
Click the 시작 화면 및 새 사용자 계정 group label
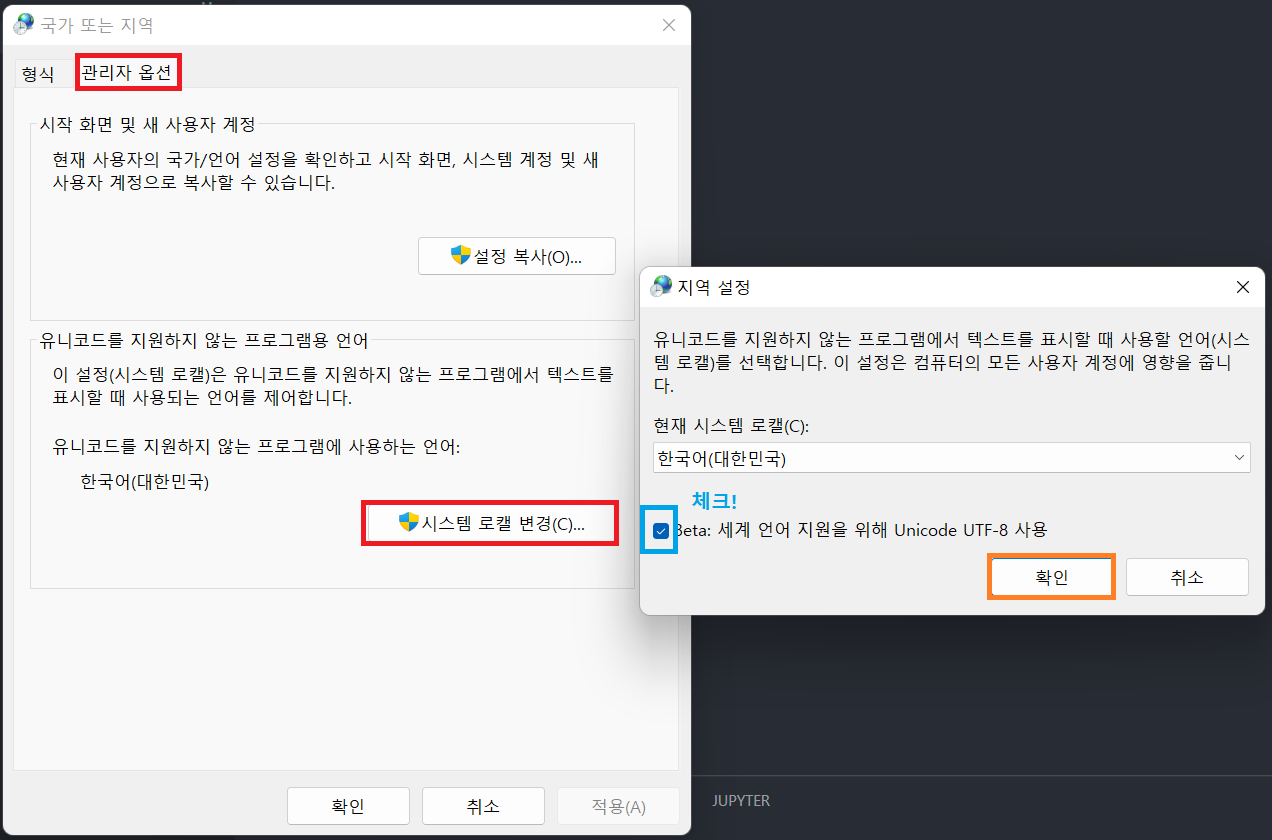[147, 125]
